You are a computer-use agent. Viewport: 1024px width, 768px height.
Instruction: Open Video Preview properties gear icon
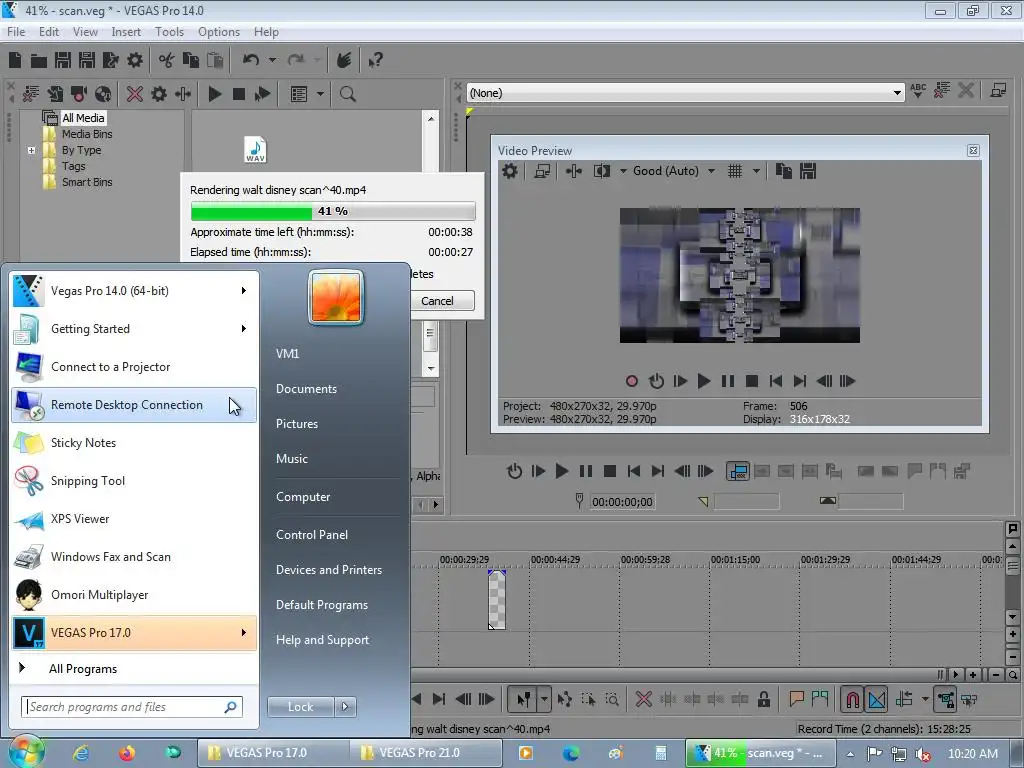(509, 171)
